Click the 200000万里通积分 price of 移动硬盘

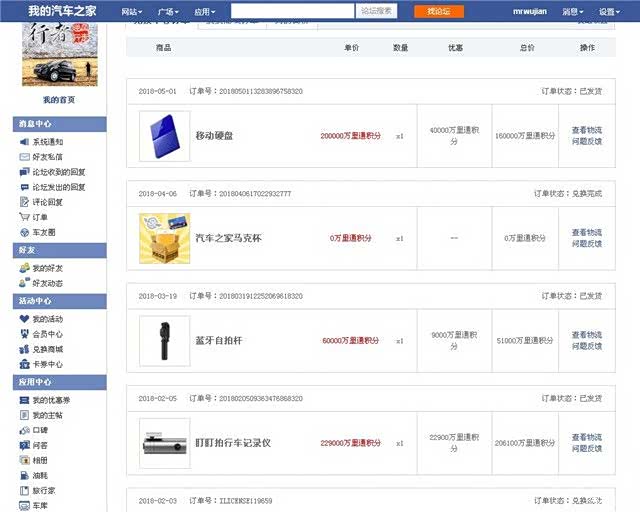(x=351, y=136)
